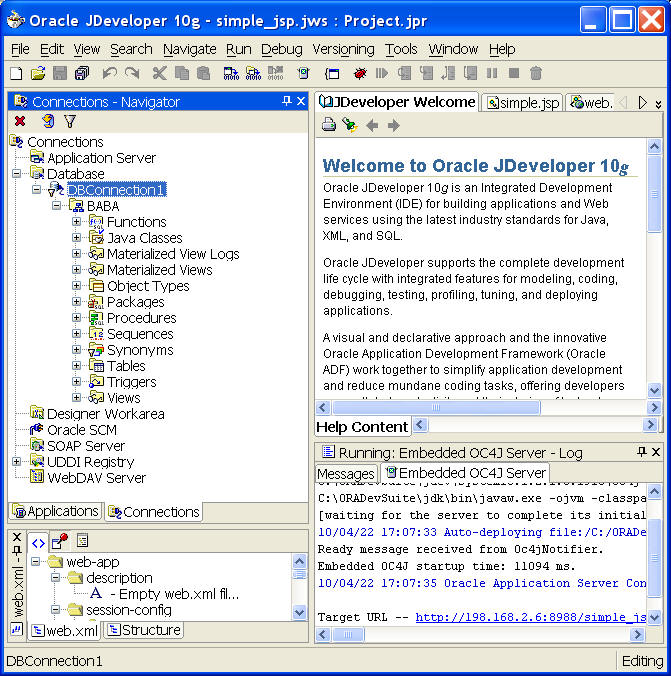Click the Copy toolbar icon
This screenshot has width=671, height=676.
182,73
